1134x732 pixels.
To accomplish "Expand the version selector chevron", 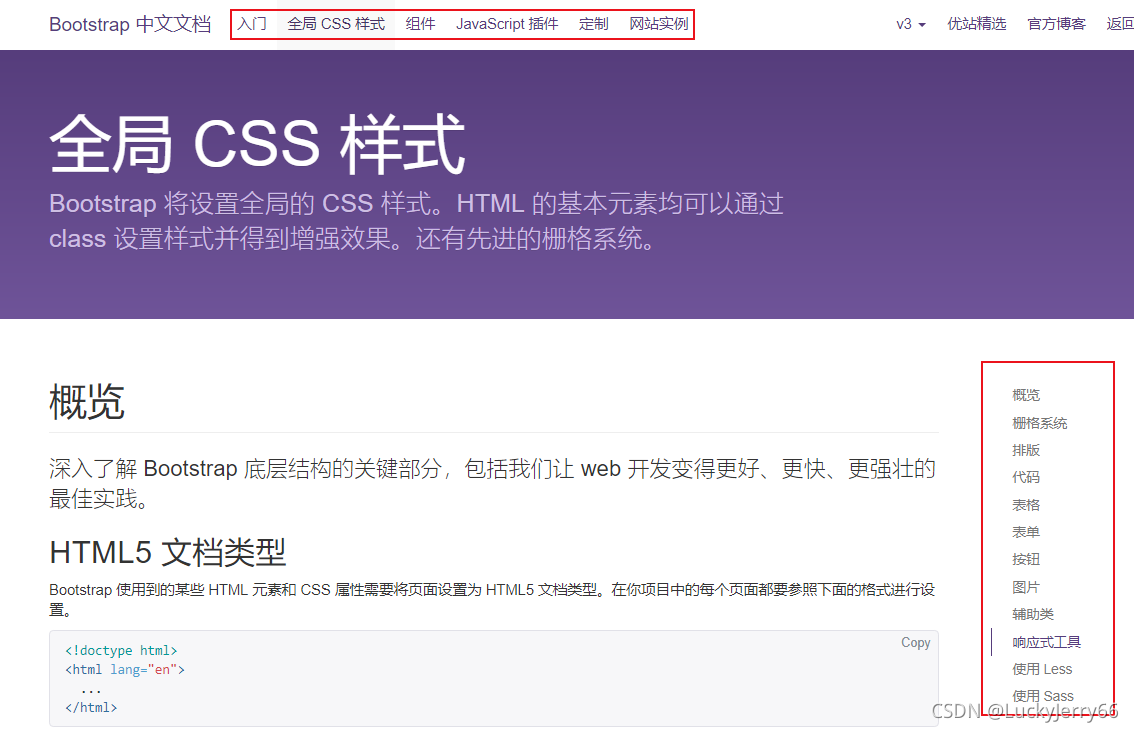I will (921, 24).
